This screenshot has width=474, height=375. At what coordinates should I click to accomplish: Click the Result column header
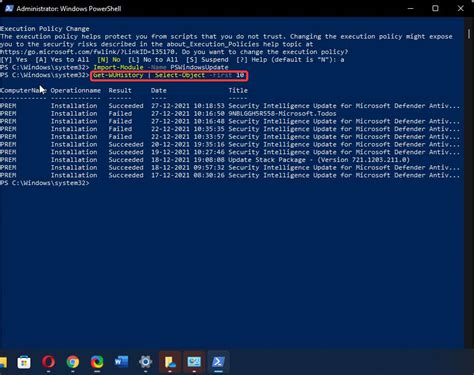120,91
